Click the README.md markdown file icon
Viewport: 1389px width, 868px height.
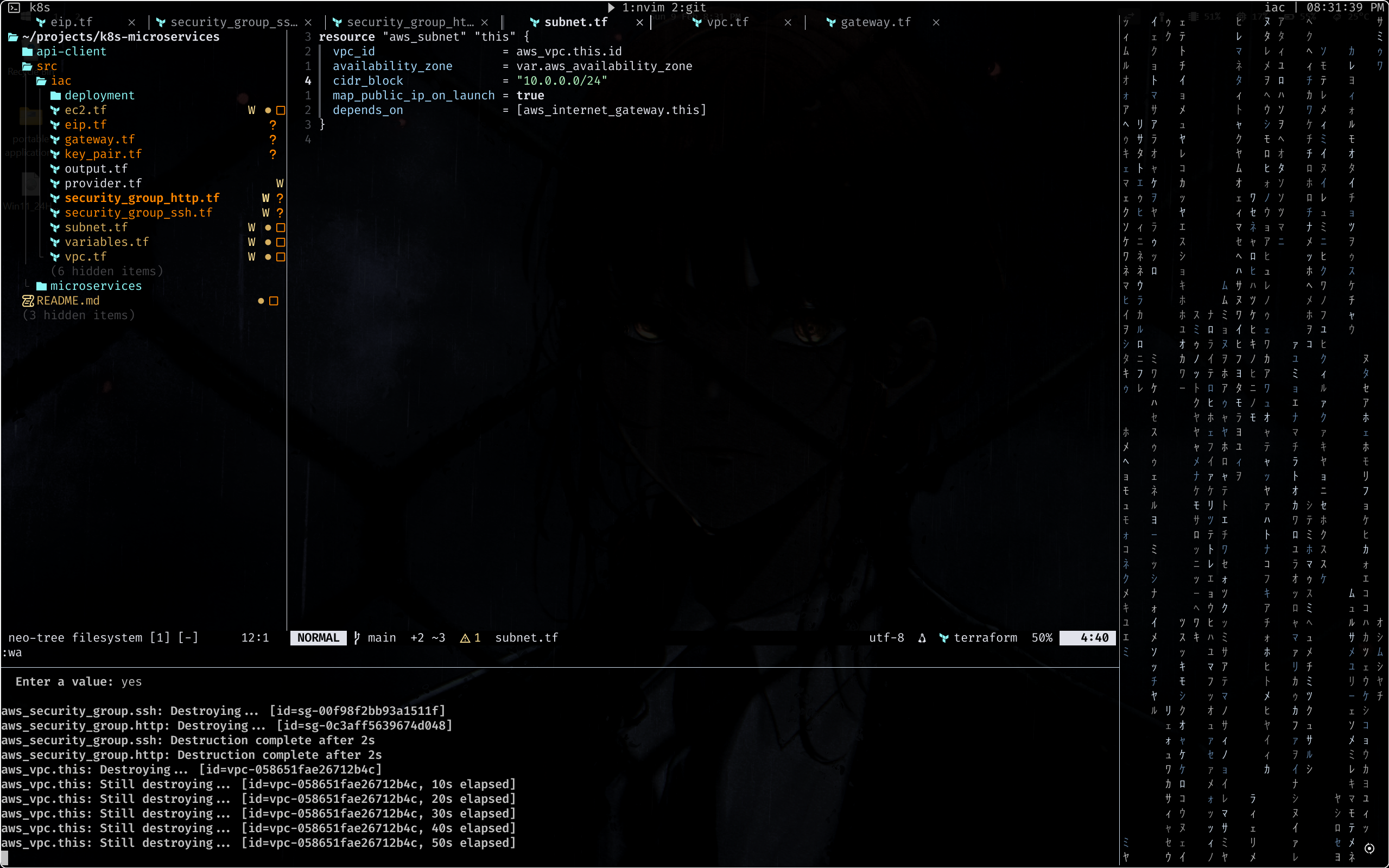pos(28,301)
